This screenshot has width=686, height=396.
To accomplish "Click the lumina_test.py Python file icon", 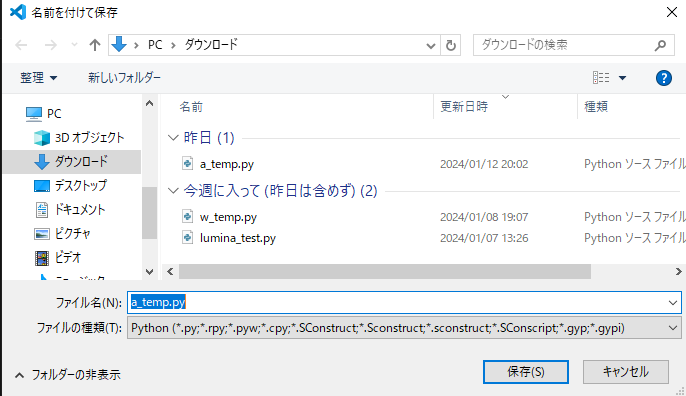I will [x=187, y=238].
